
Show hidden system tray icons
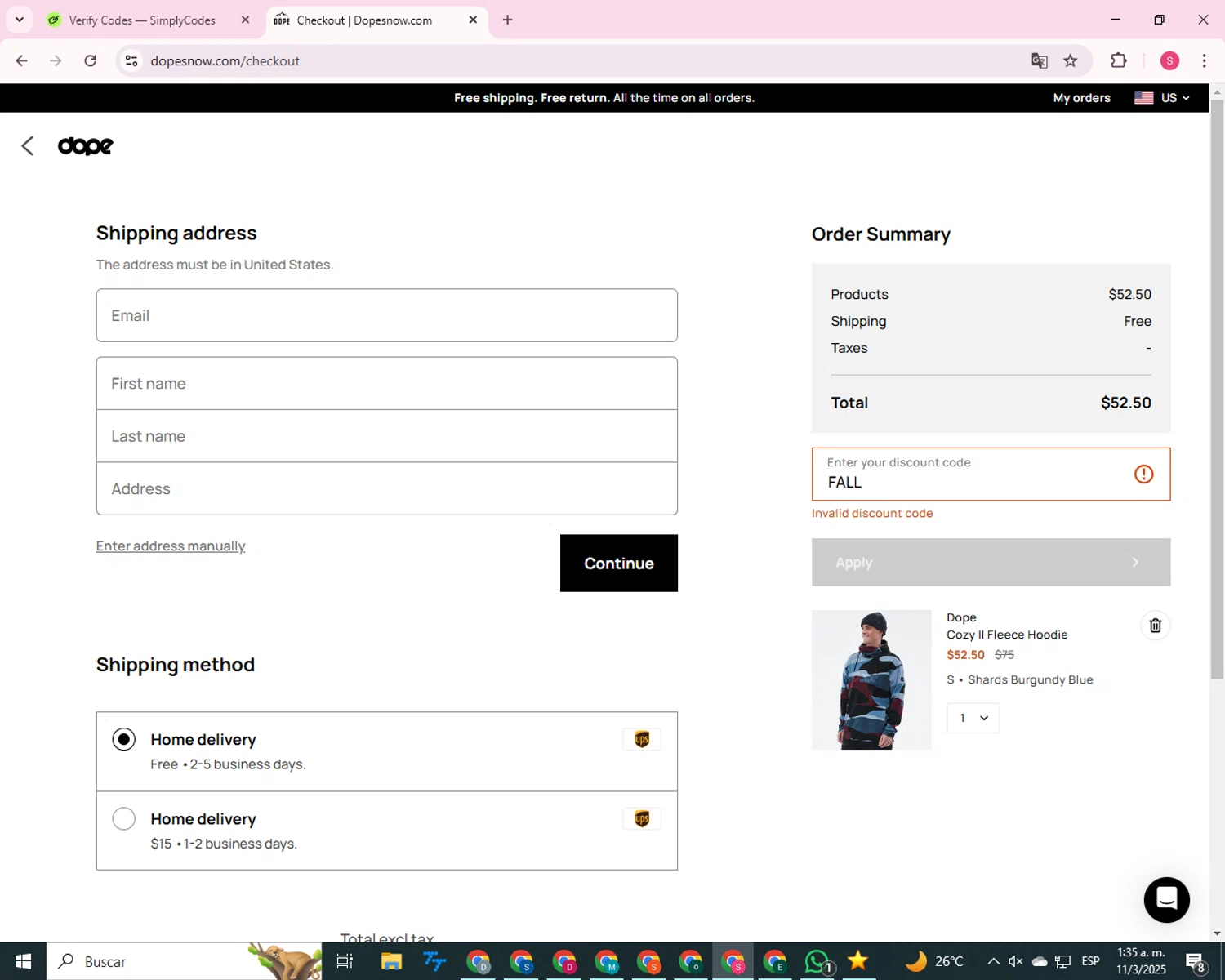click(x=993, y=961)
